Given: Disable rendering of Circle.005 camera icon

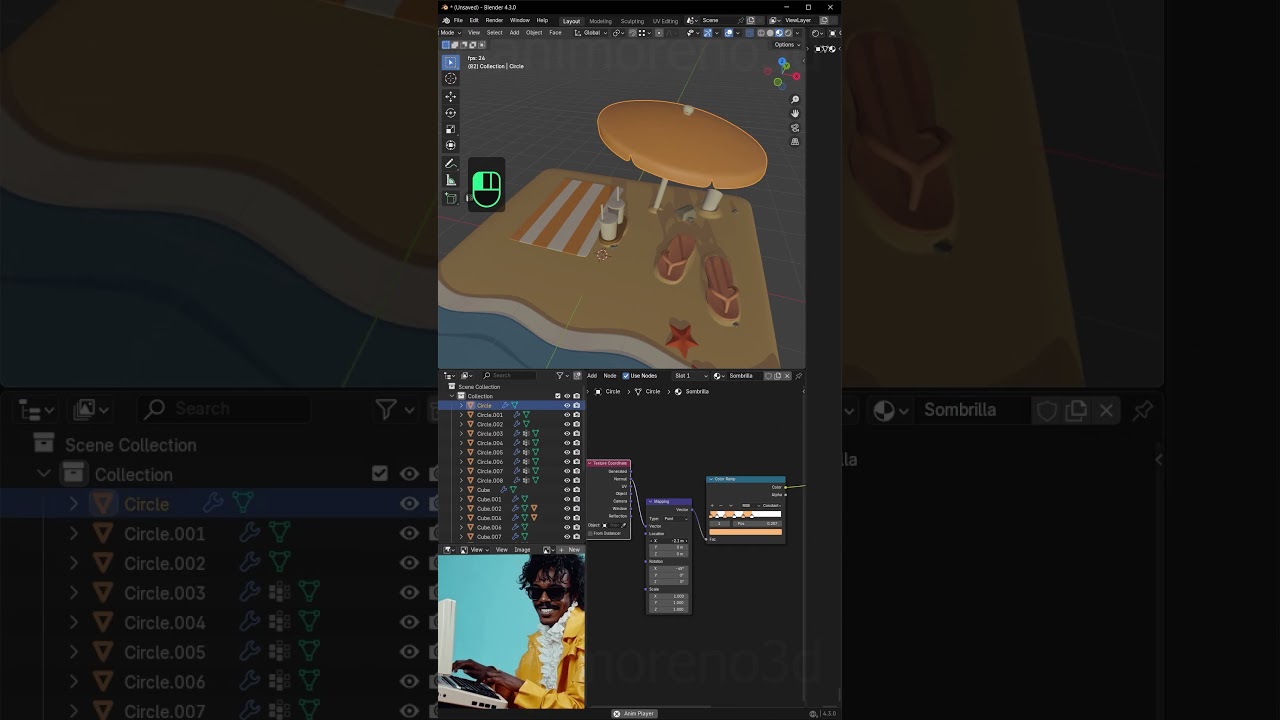Looking at the screenshot, I should (x=576, y=453).
